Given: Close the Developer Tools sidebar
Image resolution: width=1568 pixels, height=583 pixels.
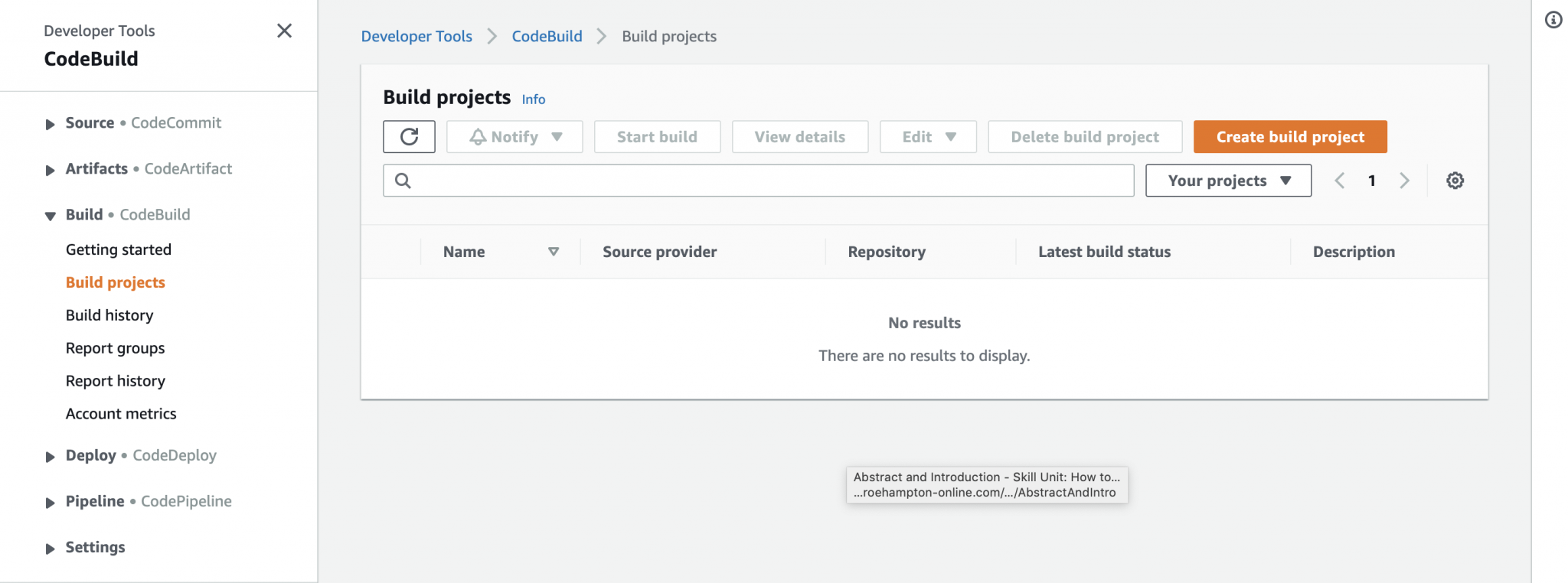Looking at the screenshot, I should click(284, 31).
